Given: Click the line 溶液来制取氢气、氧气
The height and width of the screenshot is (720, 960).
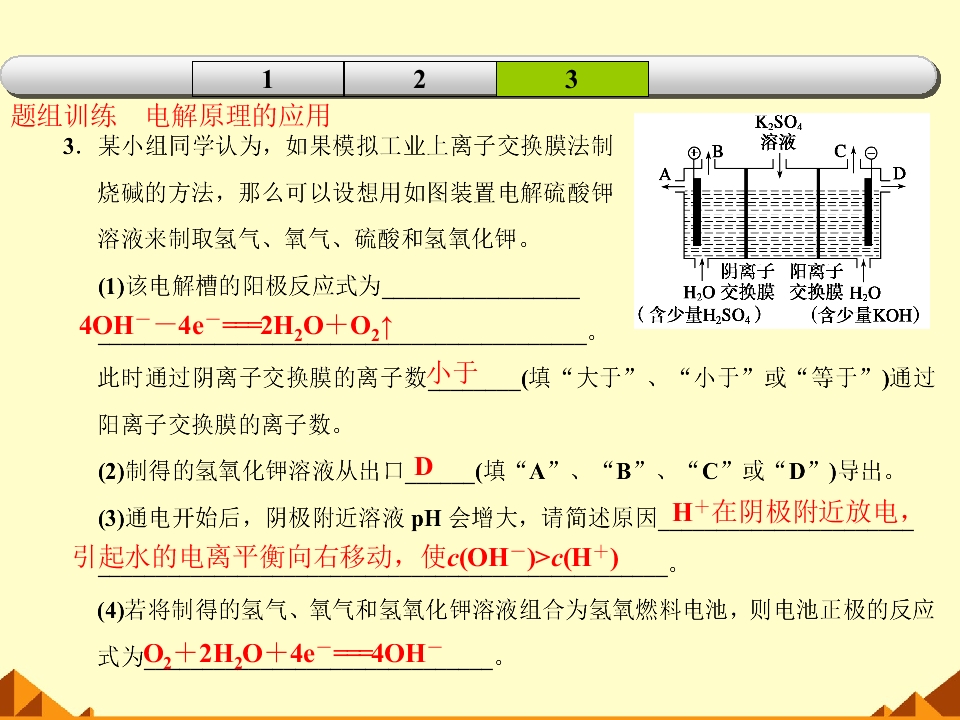Looking at the screenshot, I should click(x=314, y=238).
